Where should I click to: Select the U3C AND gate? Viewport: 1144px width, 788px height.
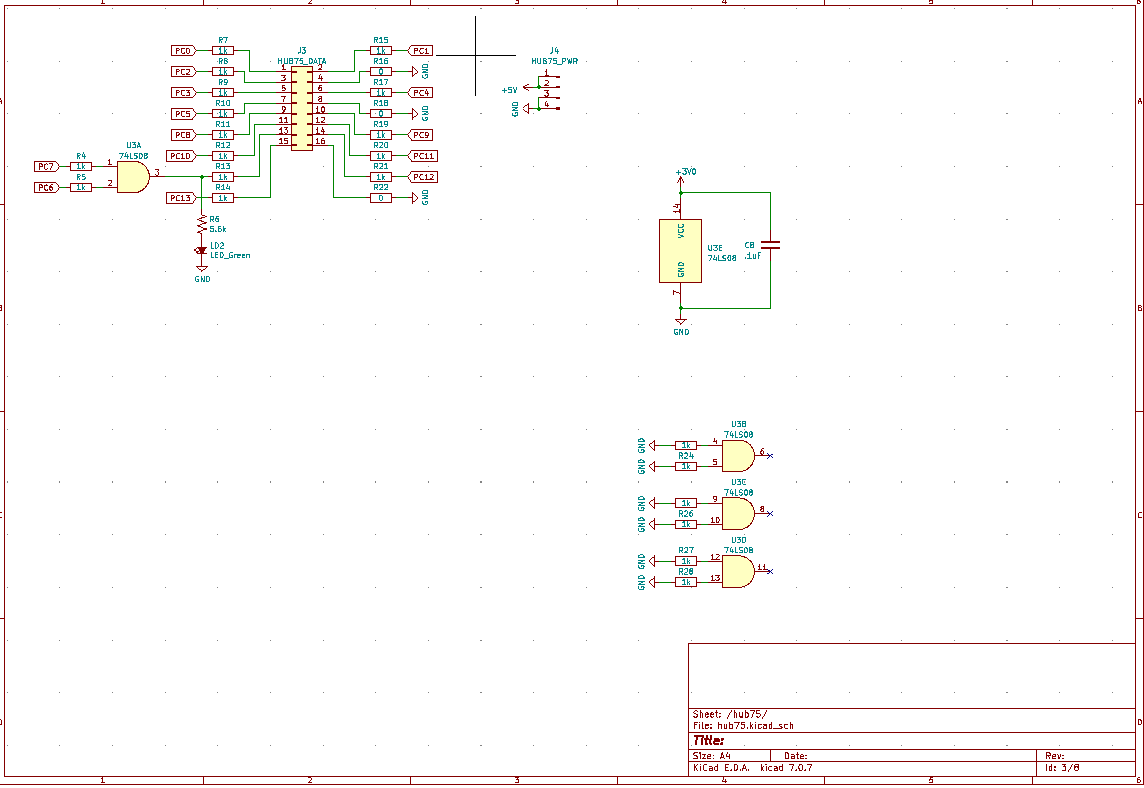pos(738,514)
